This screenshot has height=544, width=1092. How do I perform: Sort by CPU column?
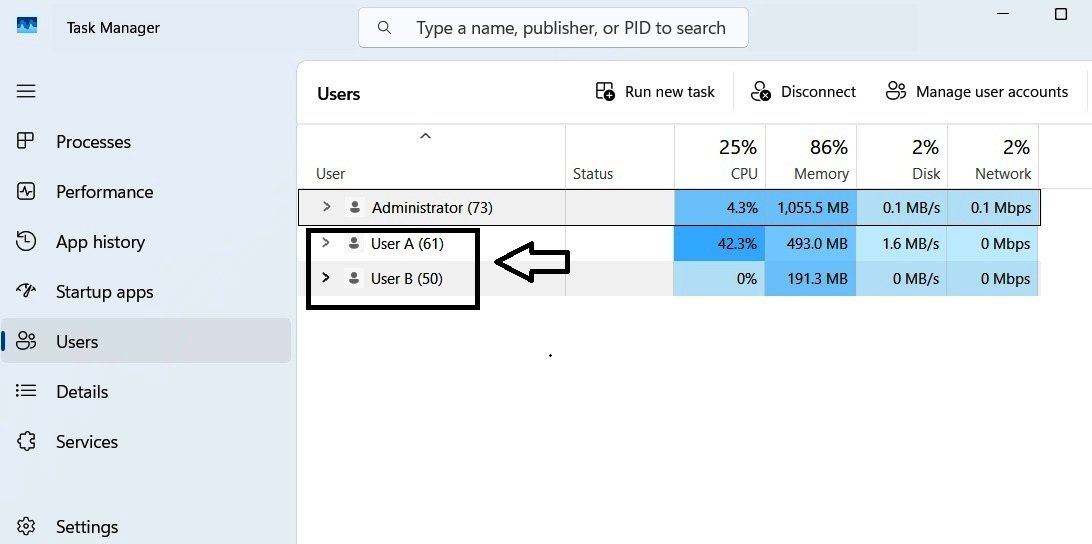pyautogui.click(x=719, y=157)
